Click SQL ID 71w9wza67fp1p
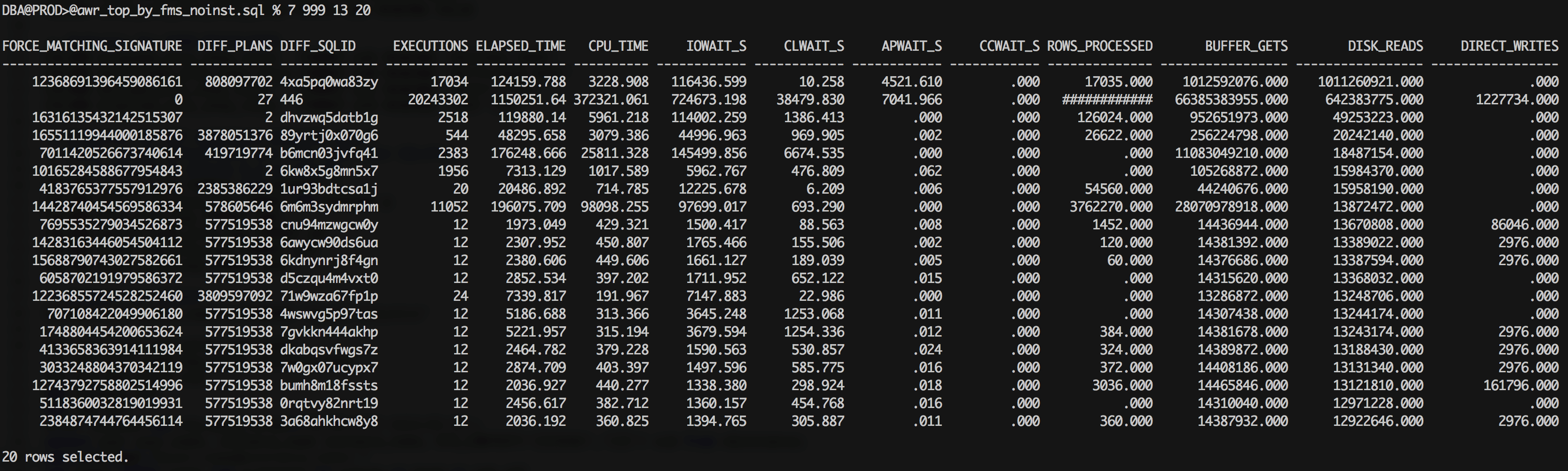This screenshot has height=471, width=1568. tap(329, 296)
